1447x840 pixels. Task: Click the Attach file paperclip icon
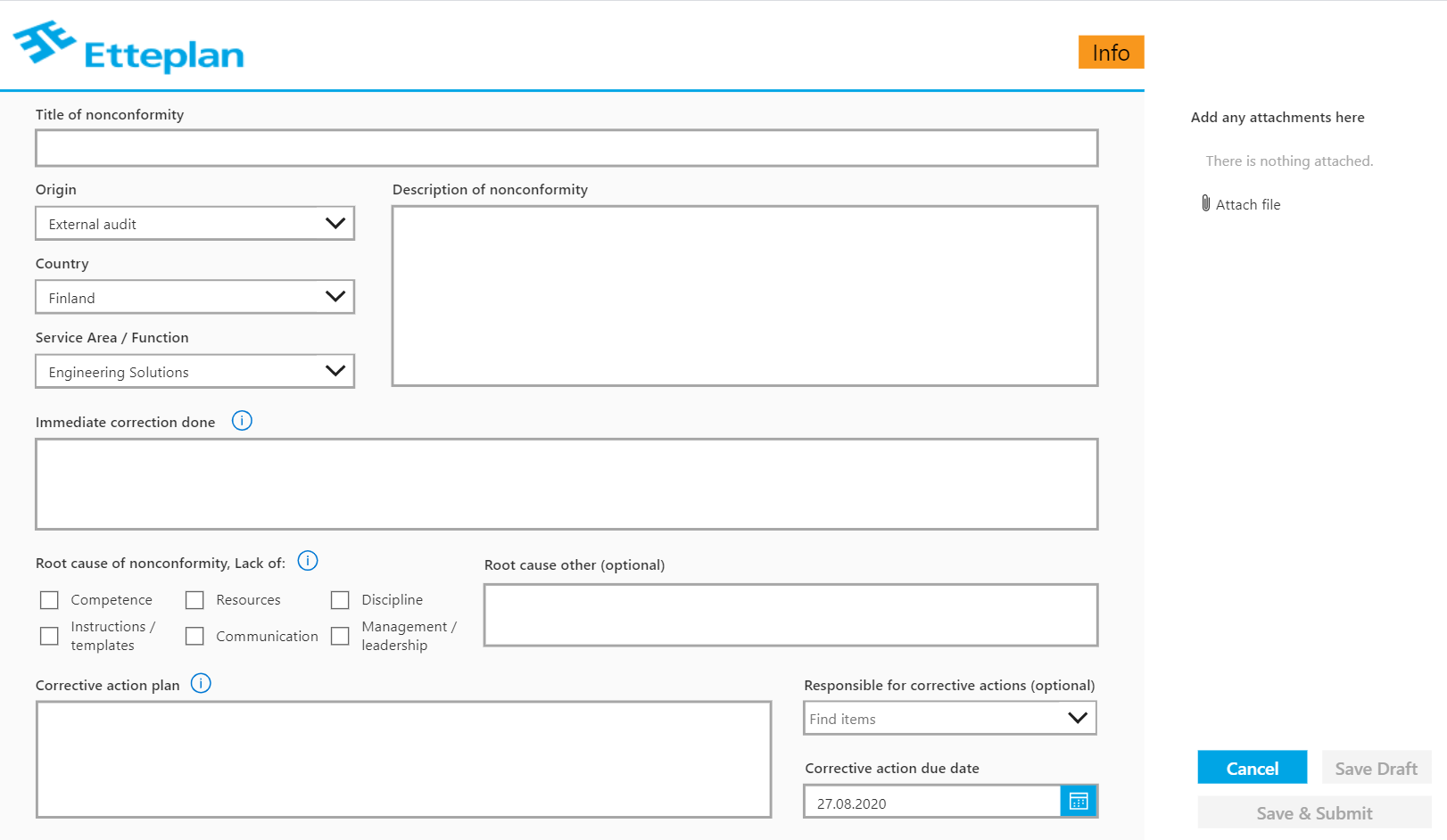click(1208, 203)
